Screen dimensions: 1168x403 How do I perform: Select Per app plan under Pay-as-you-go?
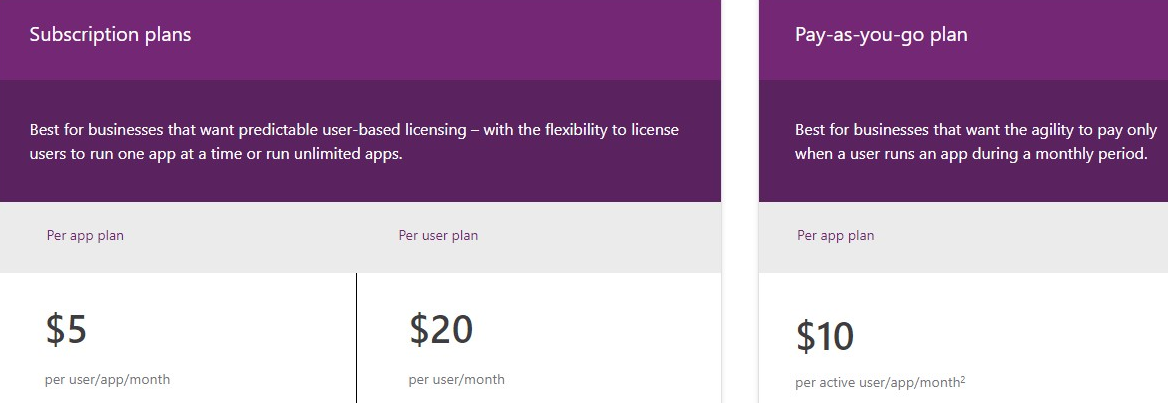point(835,235)
